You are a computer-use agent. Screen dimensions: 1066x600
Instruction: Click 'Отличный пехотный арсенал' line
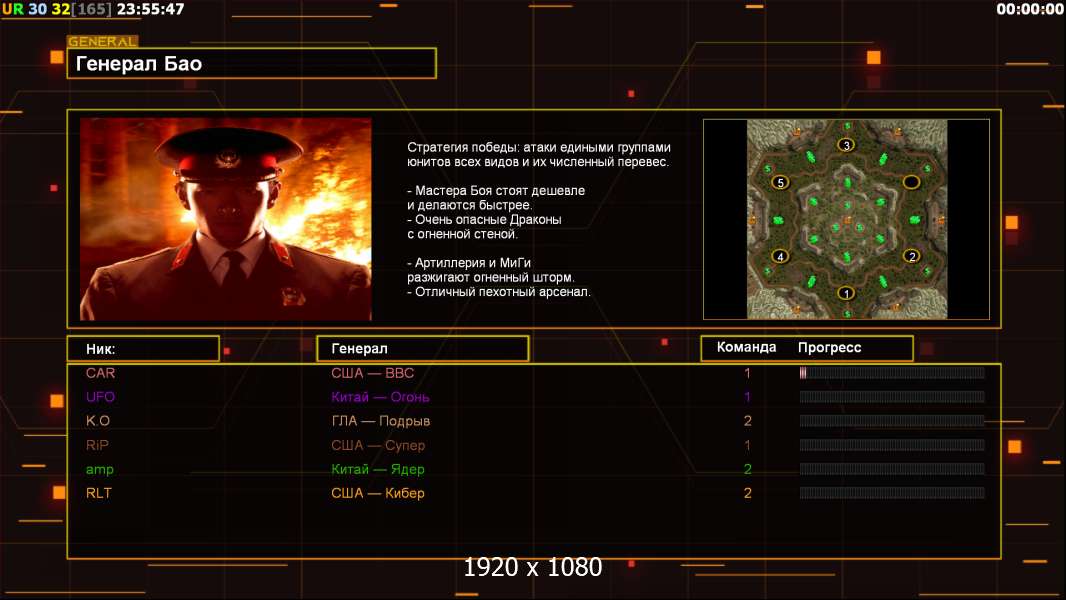click(x=499, y=292)
